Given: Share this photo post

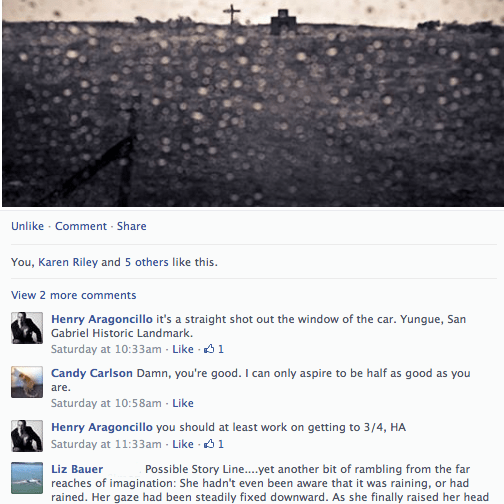Looking at the screenshot, I should click(x=132, y=226).
